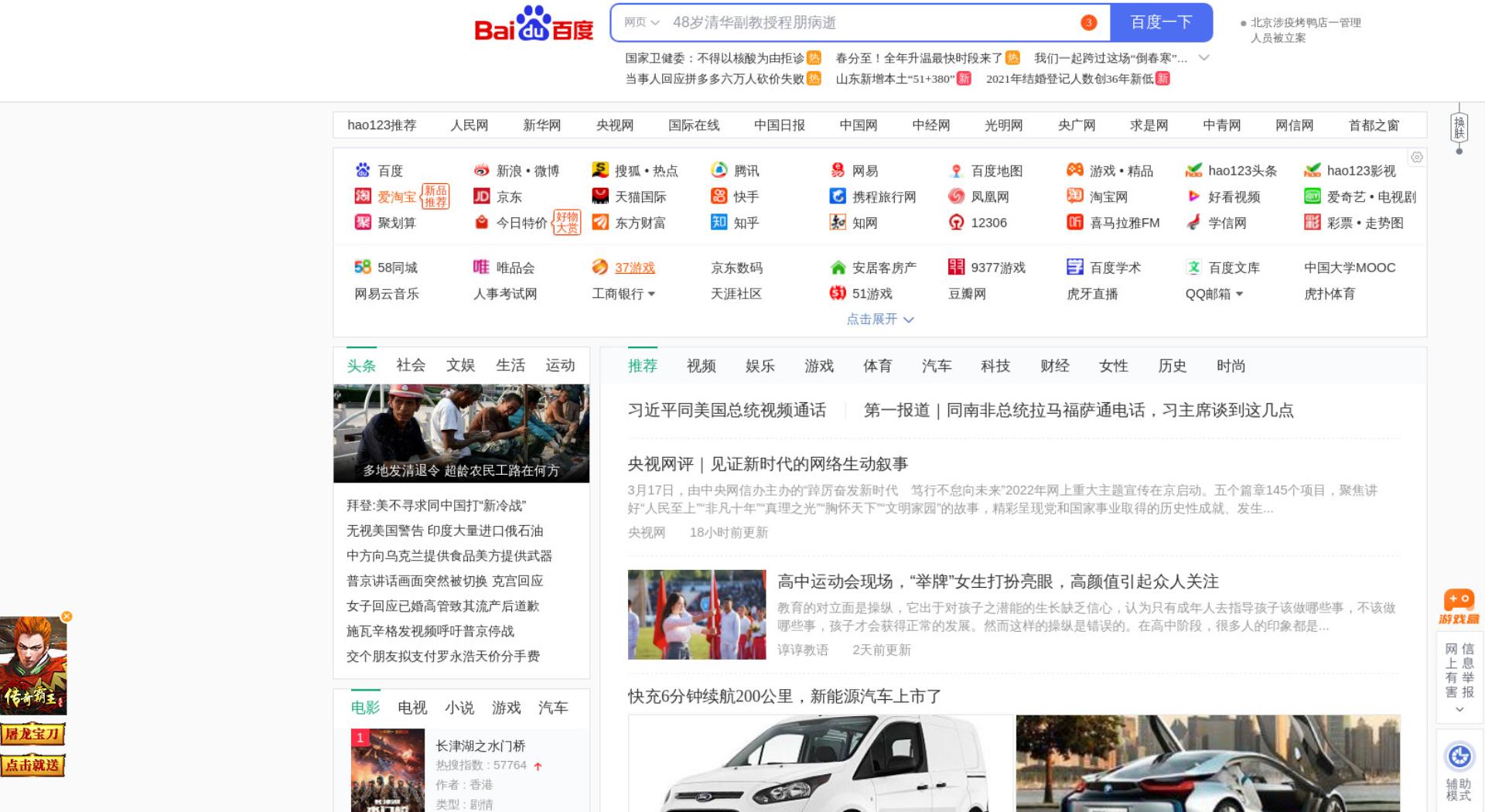Image resolution: width=1485 pixels, height=812 pixels.
Task: Click the 搜狐 site icon
Action: click(x=600, y=170)
